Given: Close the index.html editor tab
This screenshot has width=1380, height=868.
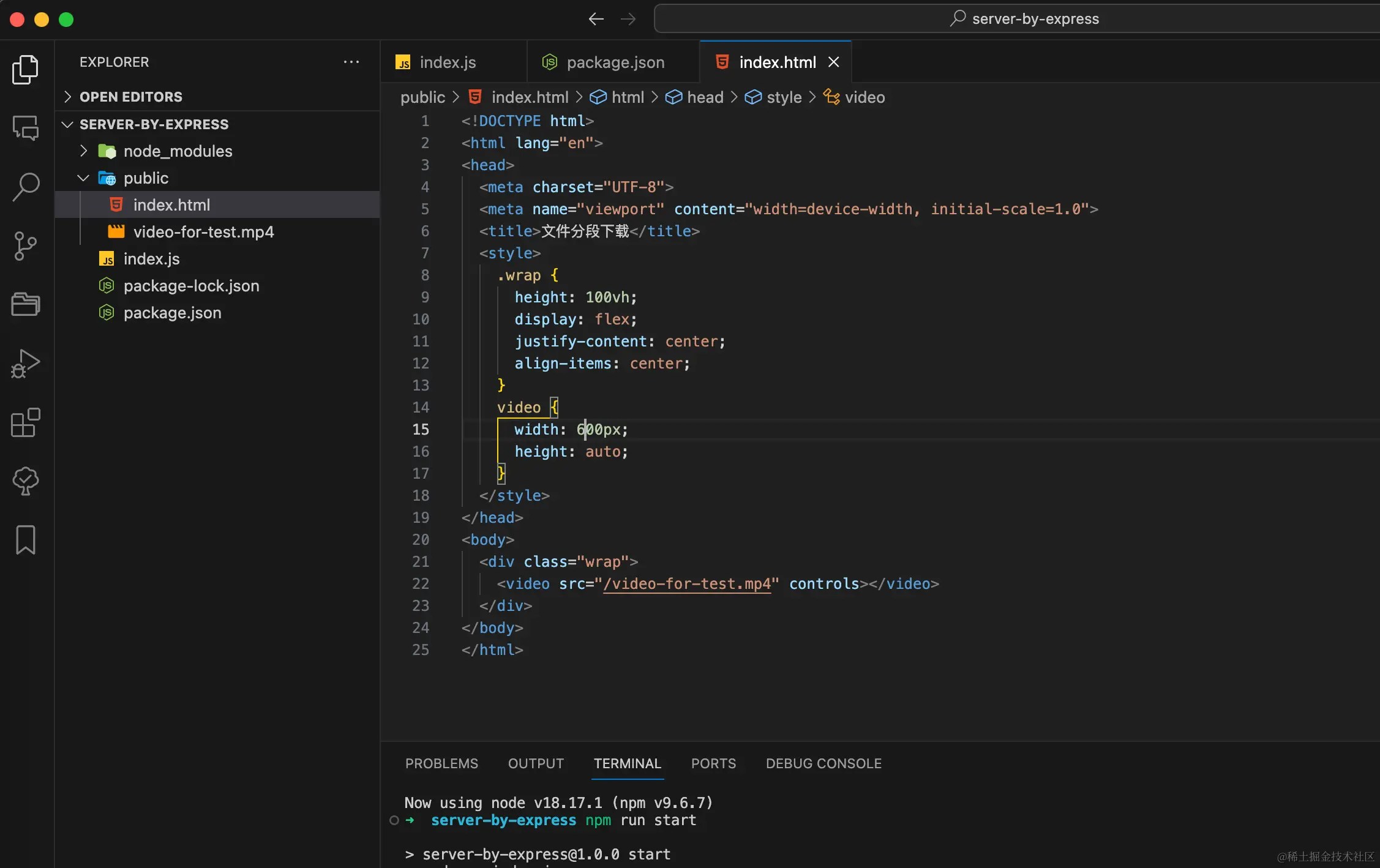Looking at the screenshot, I should [833, 62].
